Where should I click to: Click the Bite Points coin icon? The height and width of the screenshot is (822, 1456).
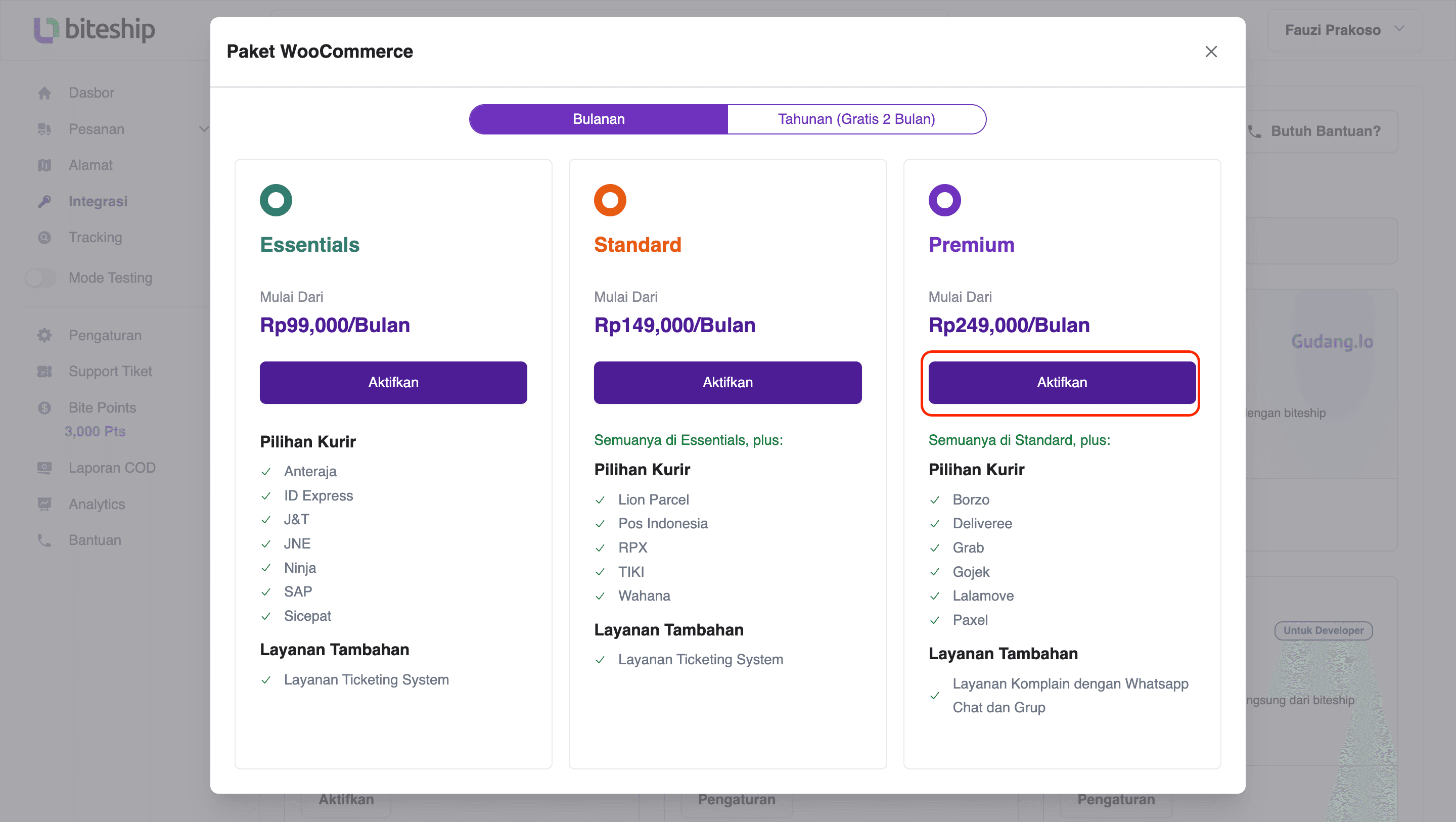pos(44,407)
